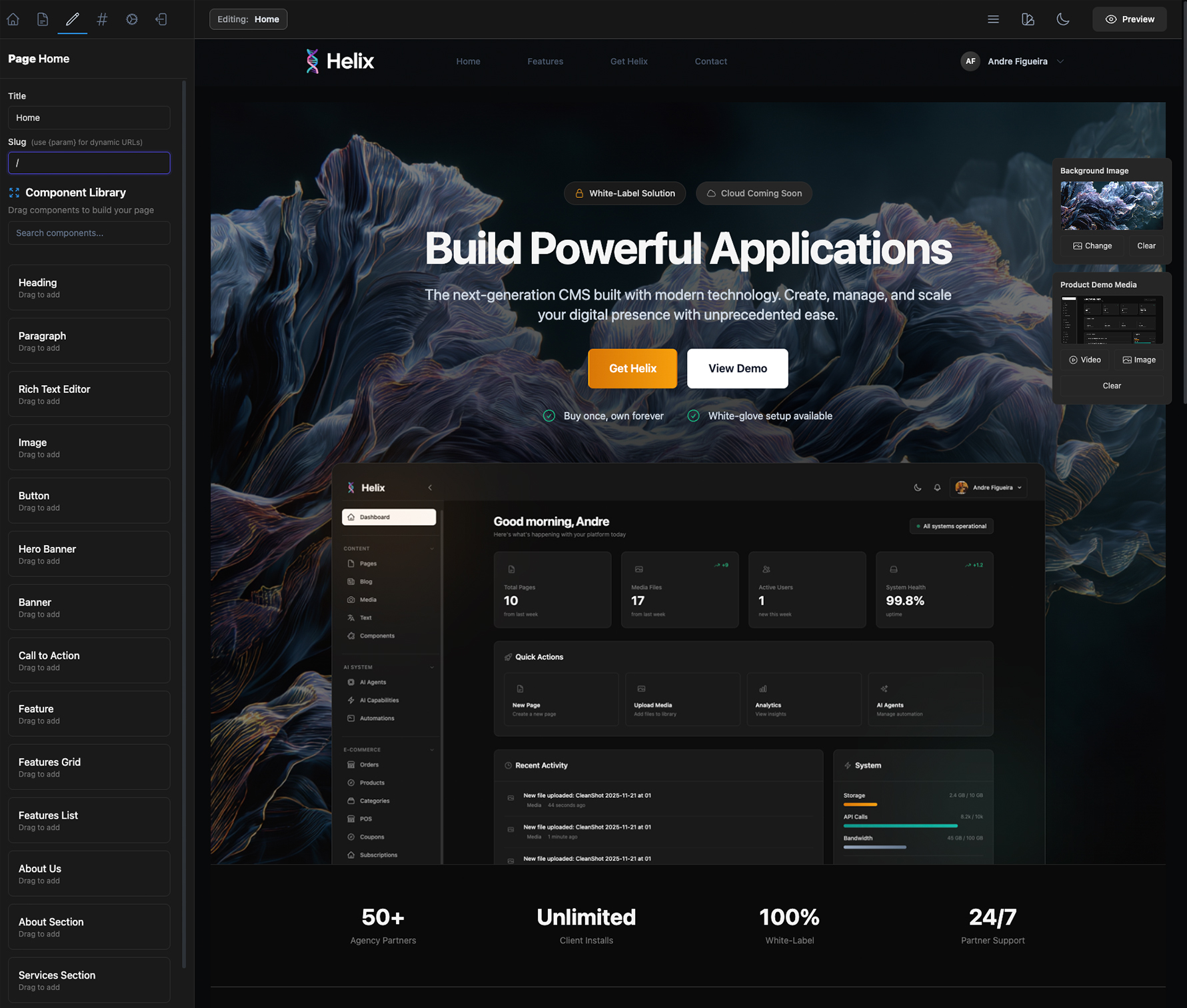Click the All systems operational status badge
Viewport: 1187px width, 1008px height.
click(x=952, y=526)
